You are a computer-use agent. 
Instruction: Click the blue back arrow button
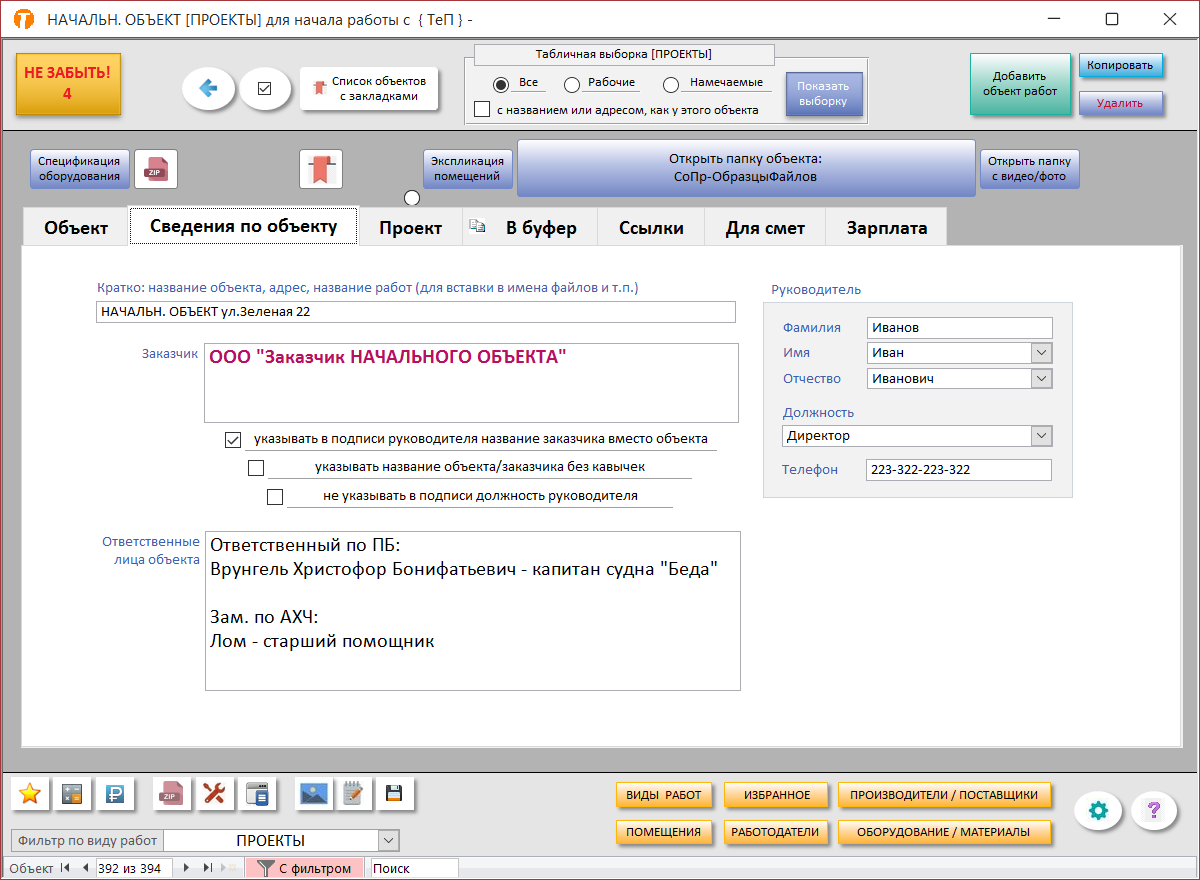[x=208, y=88]
